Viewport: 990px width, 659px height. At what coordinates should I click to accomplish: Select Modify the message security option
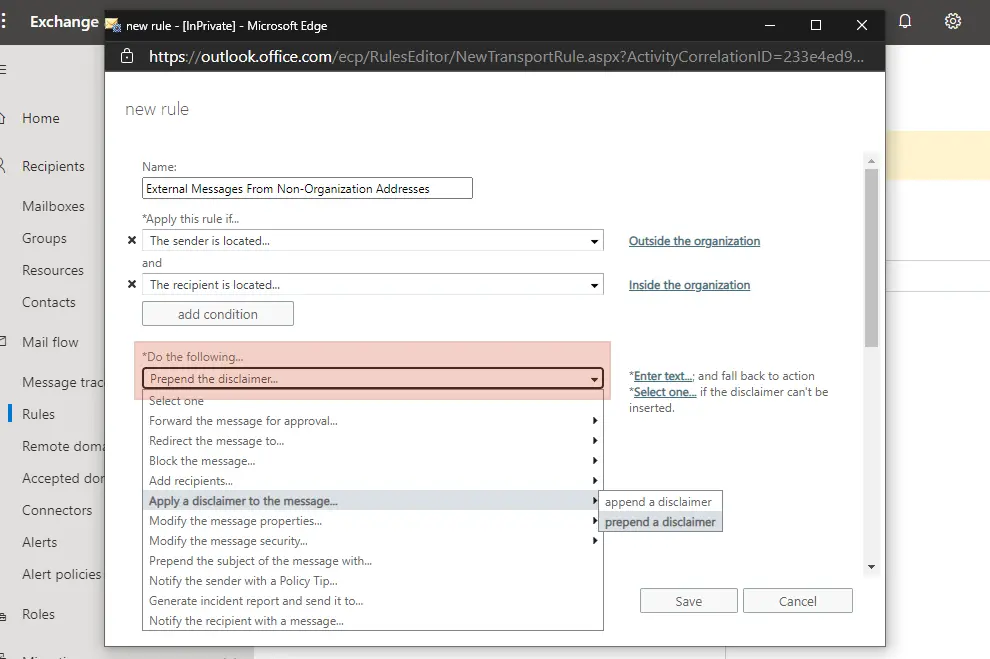coord(373,541)
